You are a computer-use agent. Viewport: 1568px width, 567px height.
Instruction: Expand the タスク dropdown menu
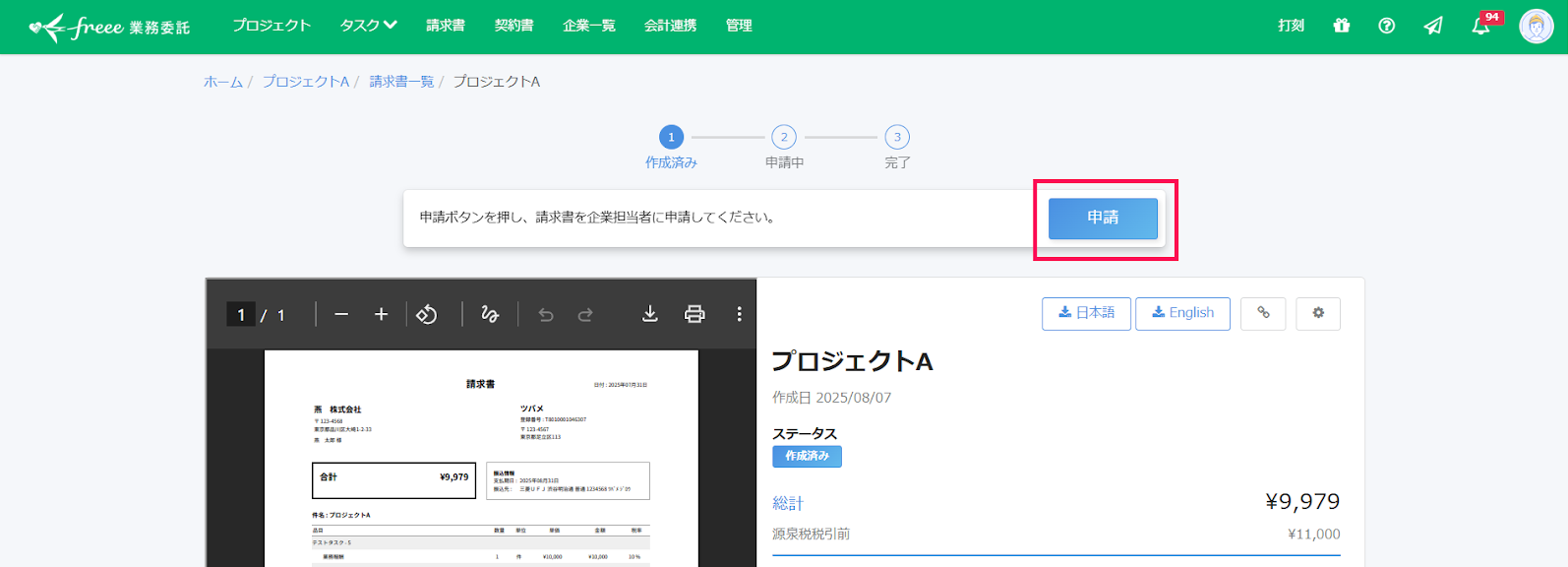(369, 26)
